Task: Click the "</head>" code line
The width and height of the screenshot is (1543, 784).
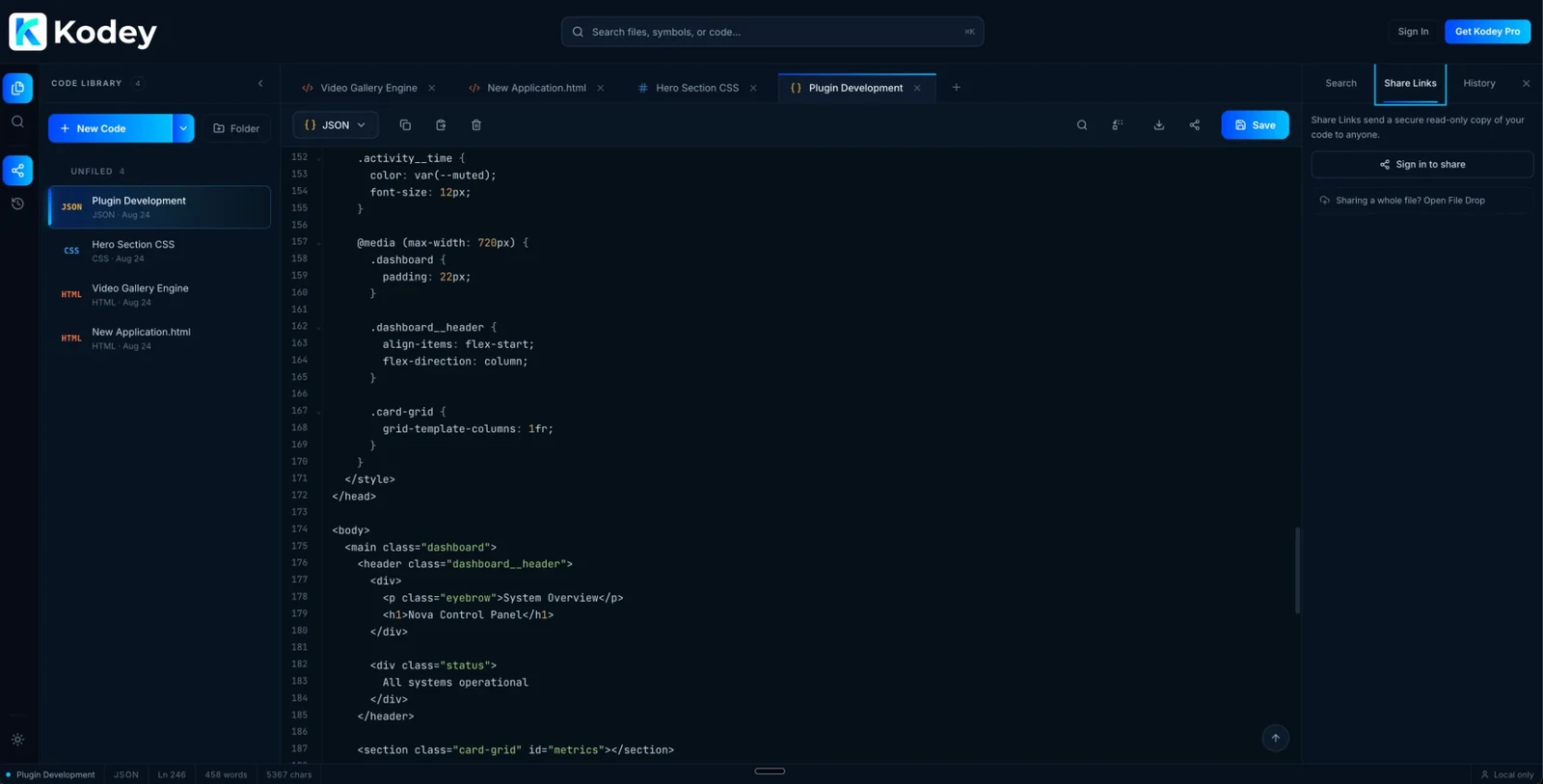Action: 354,497
